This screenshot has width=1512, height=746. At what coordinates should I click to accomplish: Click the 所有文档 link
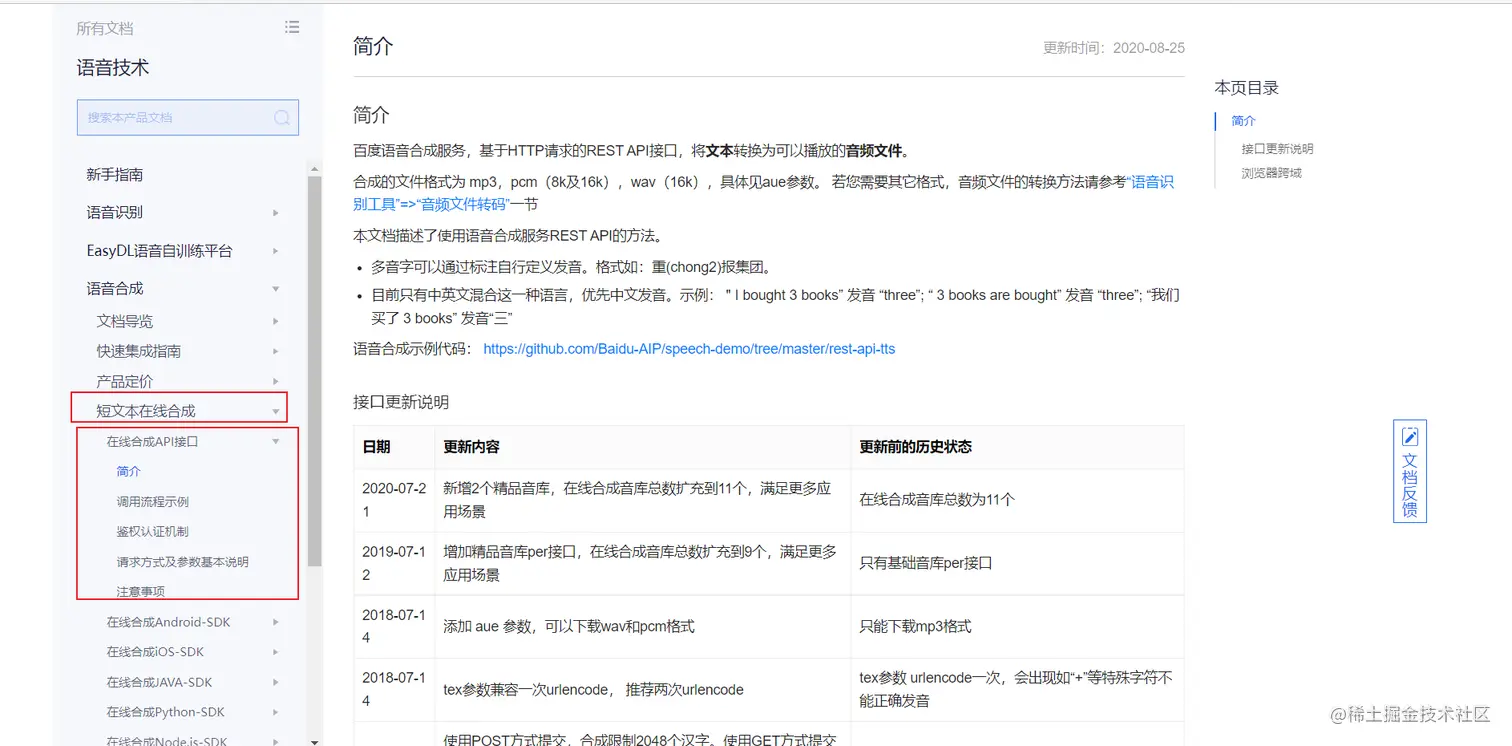(x=105, y=28)
